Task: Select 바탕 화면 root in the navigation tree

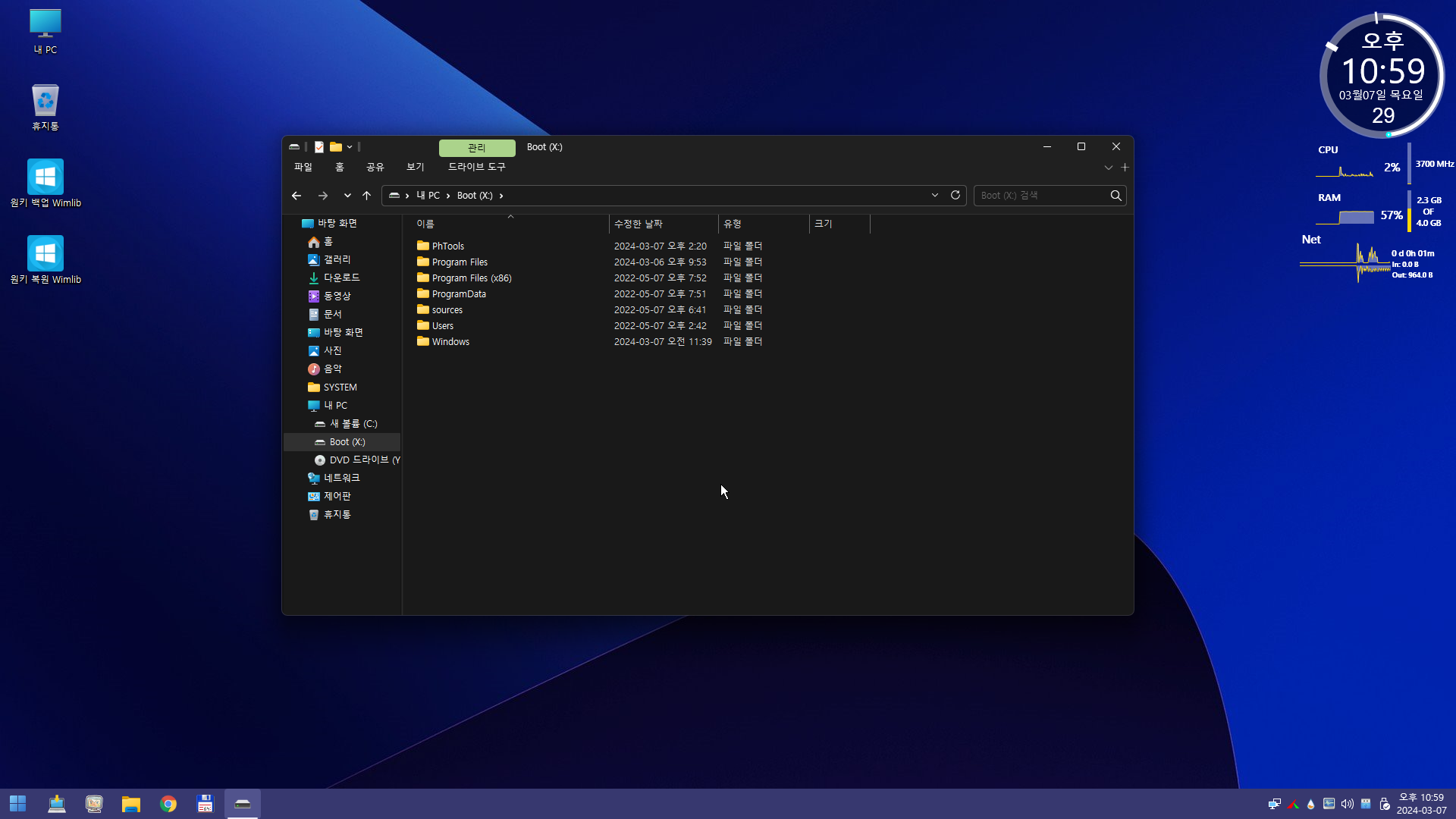Action: pyautogui.click(x=330, y=224)
